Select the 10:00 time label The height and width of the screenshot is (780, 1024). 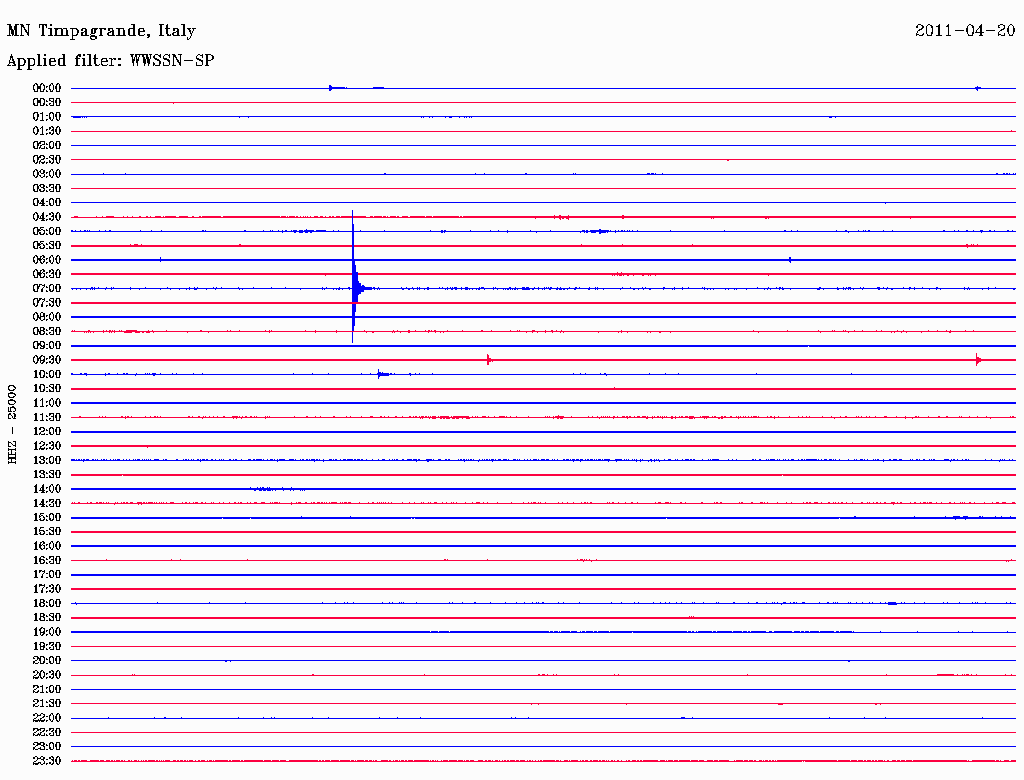point(47,374)
